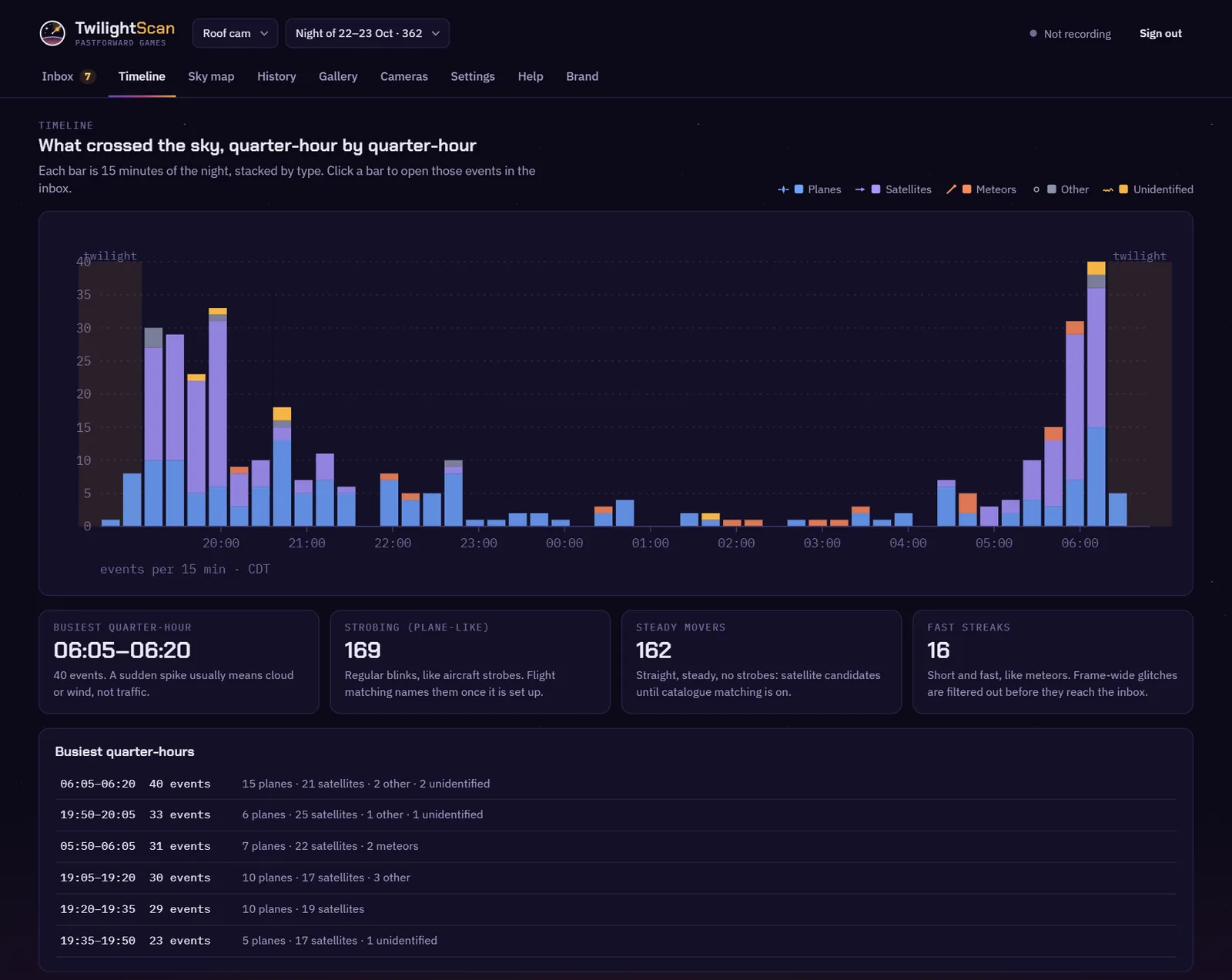Open the 19:50–20:05 row with 33 events
1232x980 pixels.
(616, 814)
